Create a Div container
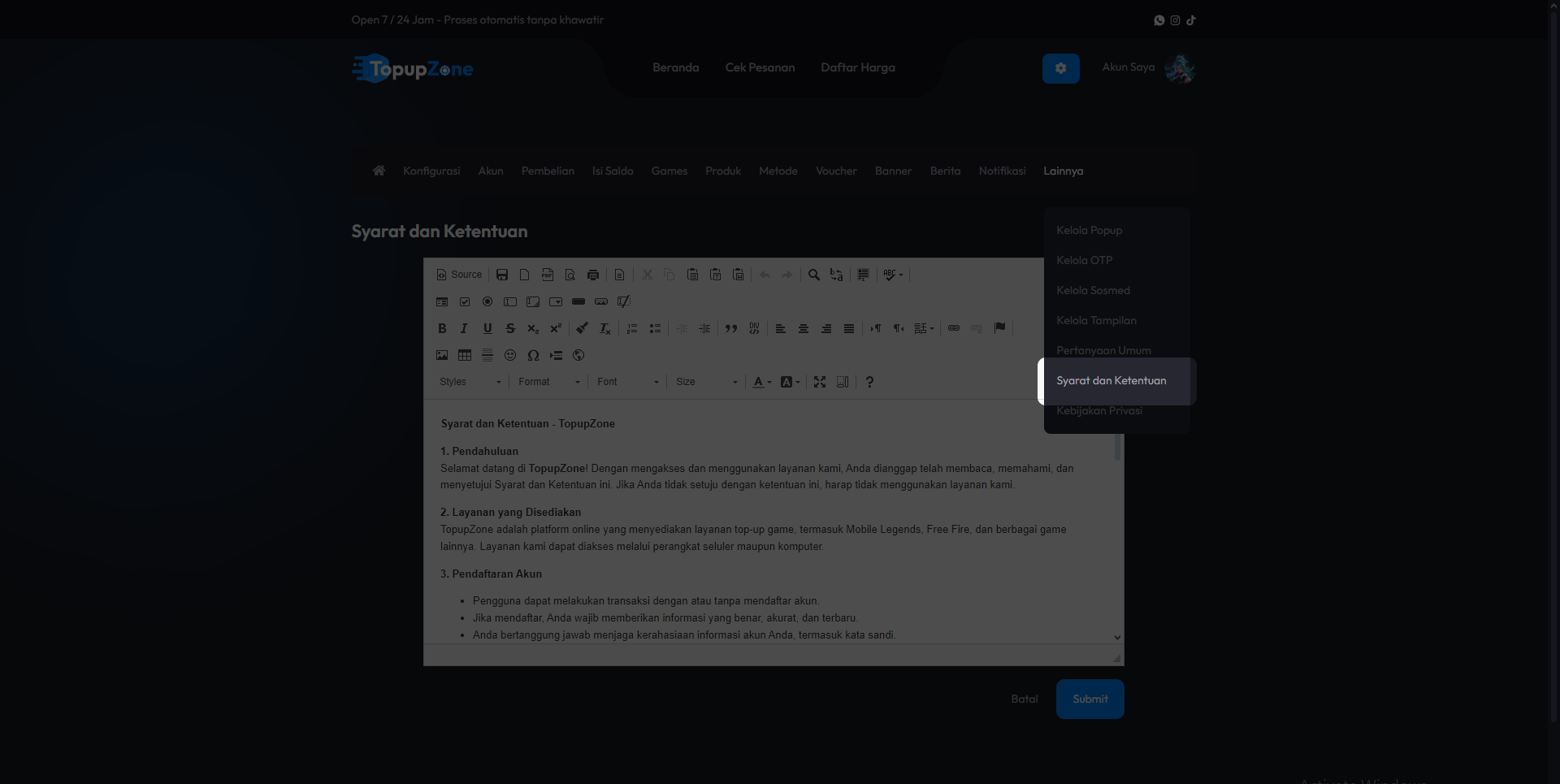 pyautogui.click(x=754, y=328)
